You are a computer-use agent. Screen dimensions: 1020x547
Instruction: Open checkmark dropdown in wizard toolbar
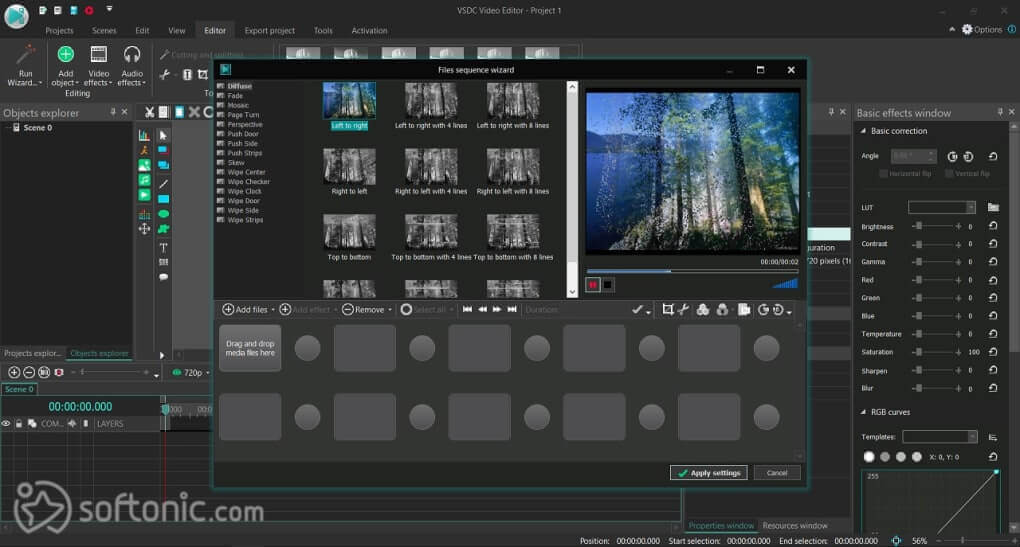pos(649,312)
